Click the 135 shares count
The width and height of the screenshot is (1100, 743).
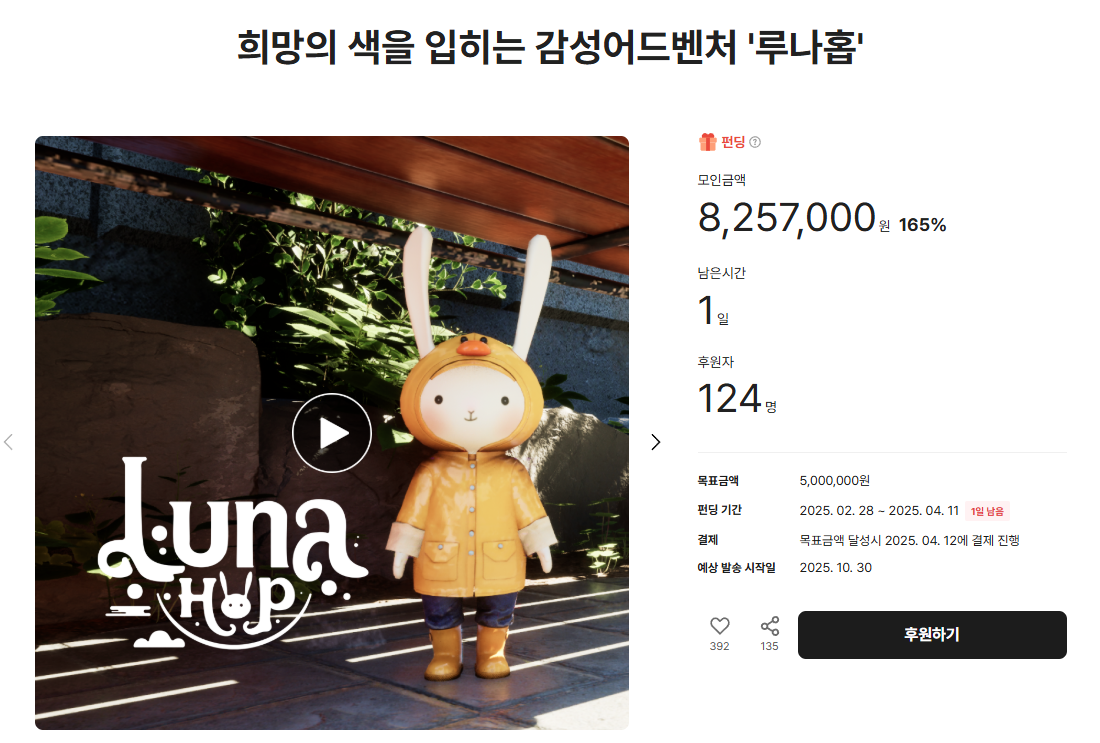click(x=770, y=646)
